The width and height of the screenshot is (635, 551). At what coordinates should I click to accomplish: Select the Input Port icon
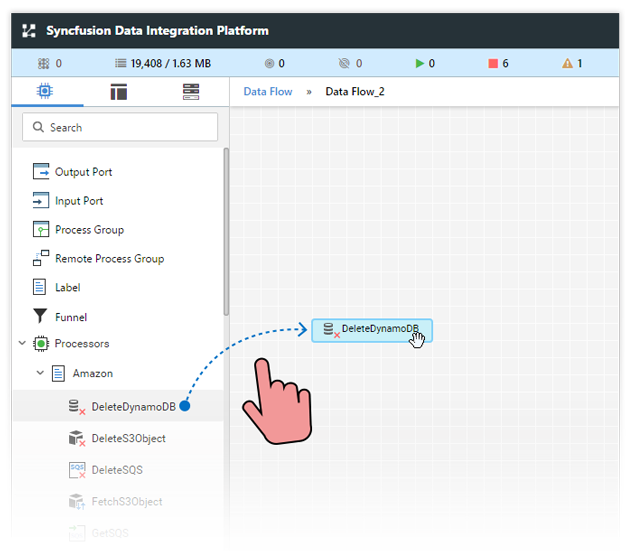(x=41, y=200)
